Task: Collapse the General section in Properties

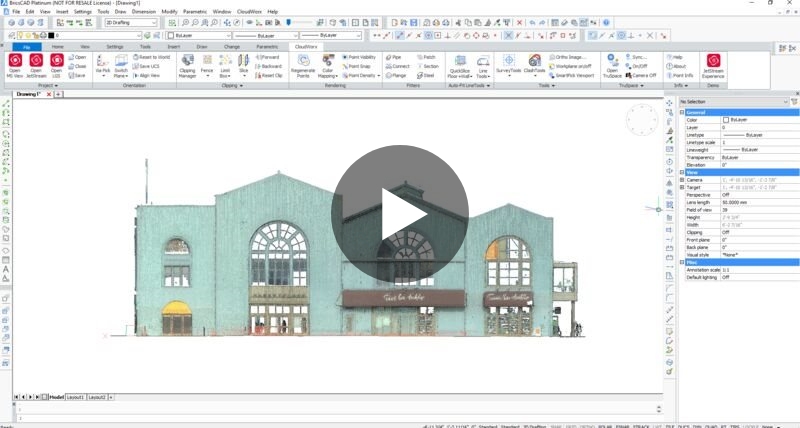Action: pos(683,112)
